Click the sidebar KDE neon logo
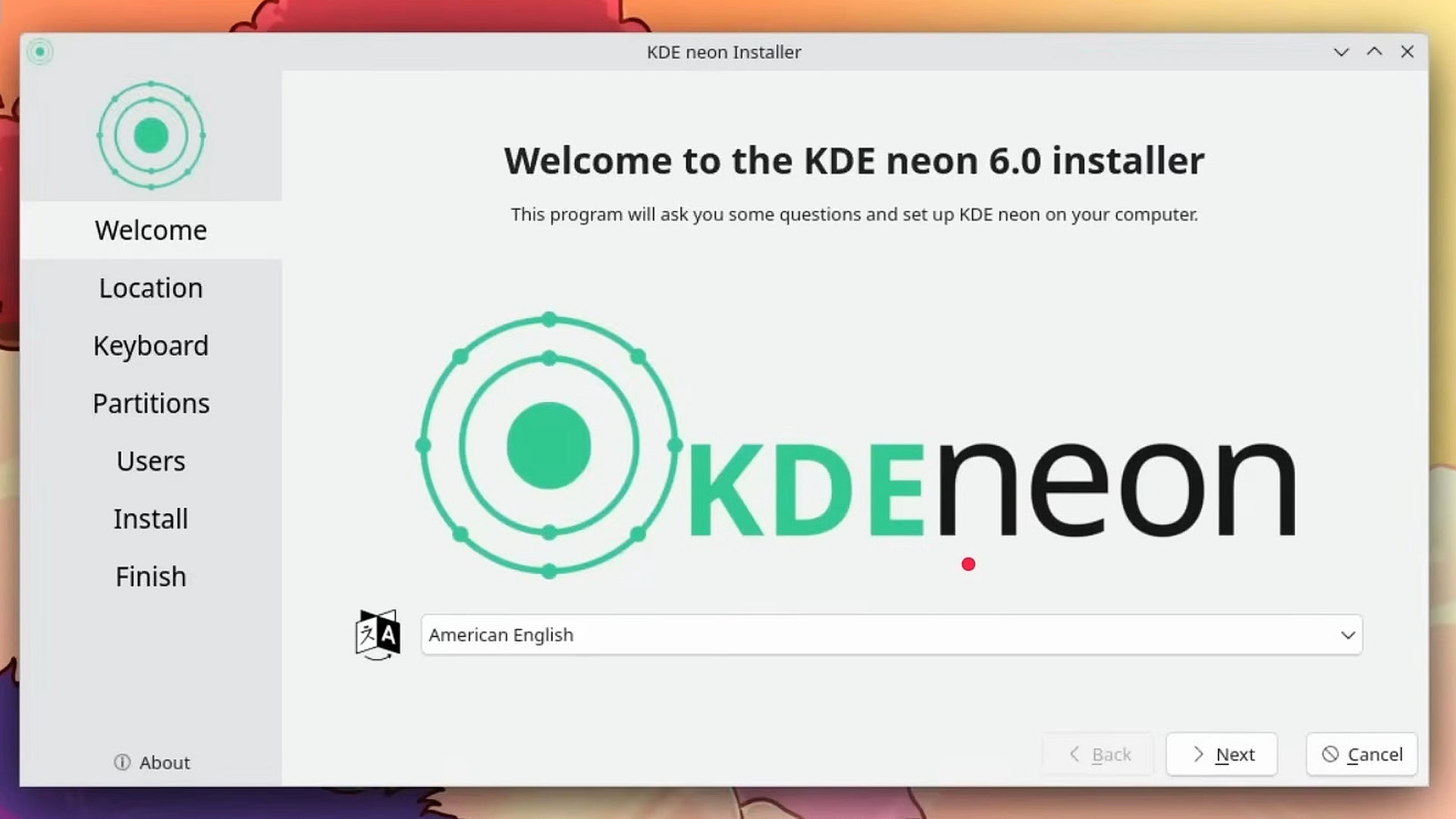Image resolution: width=1456 pixels, height=819 pixels. 151,136
